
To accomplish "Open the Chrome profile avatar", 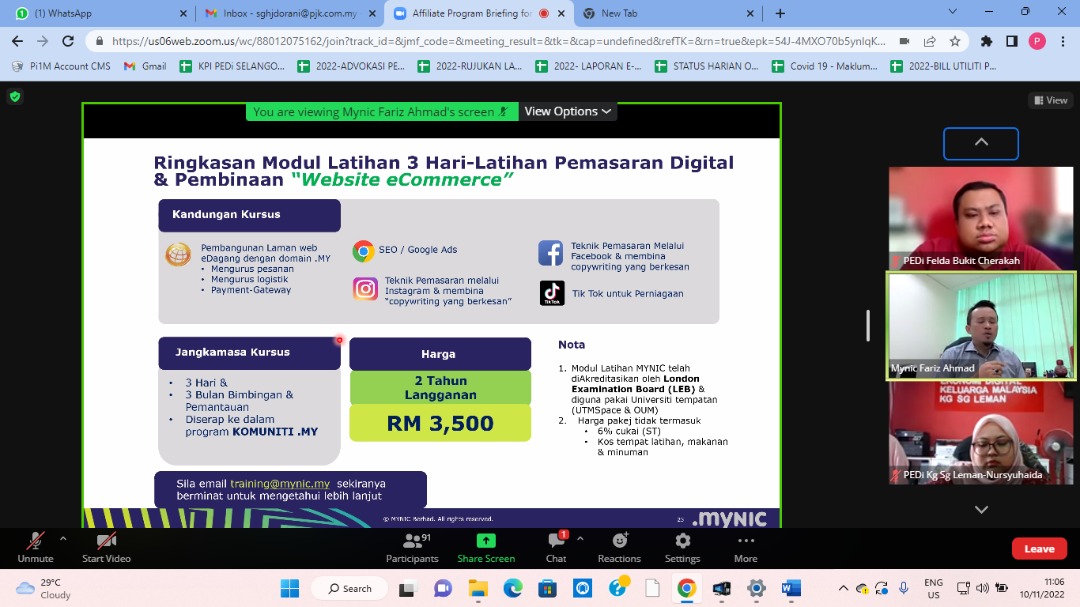I will 1037,41.
